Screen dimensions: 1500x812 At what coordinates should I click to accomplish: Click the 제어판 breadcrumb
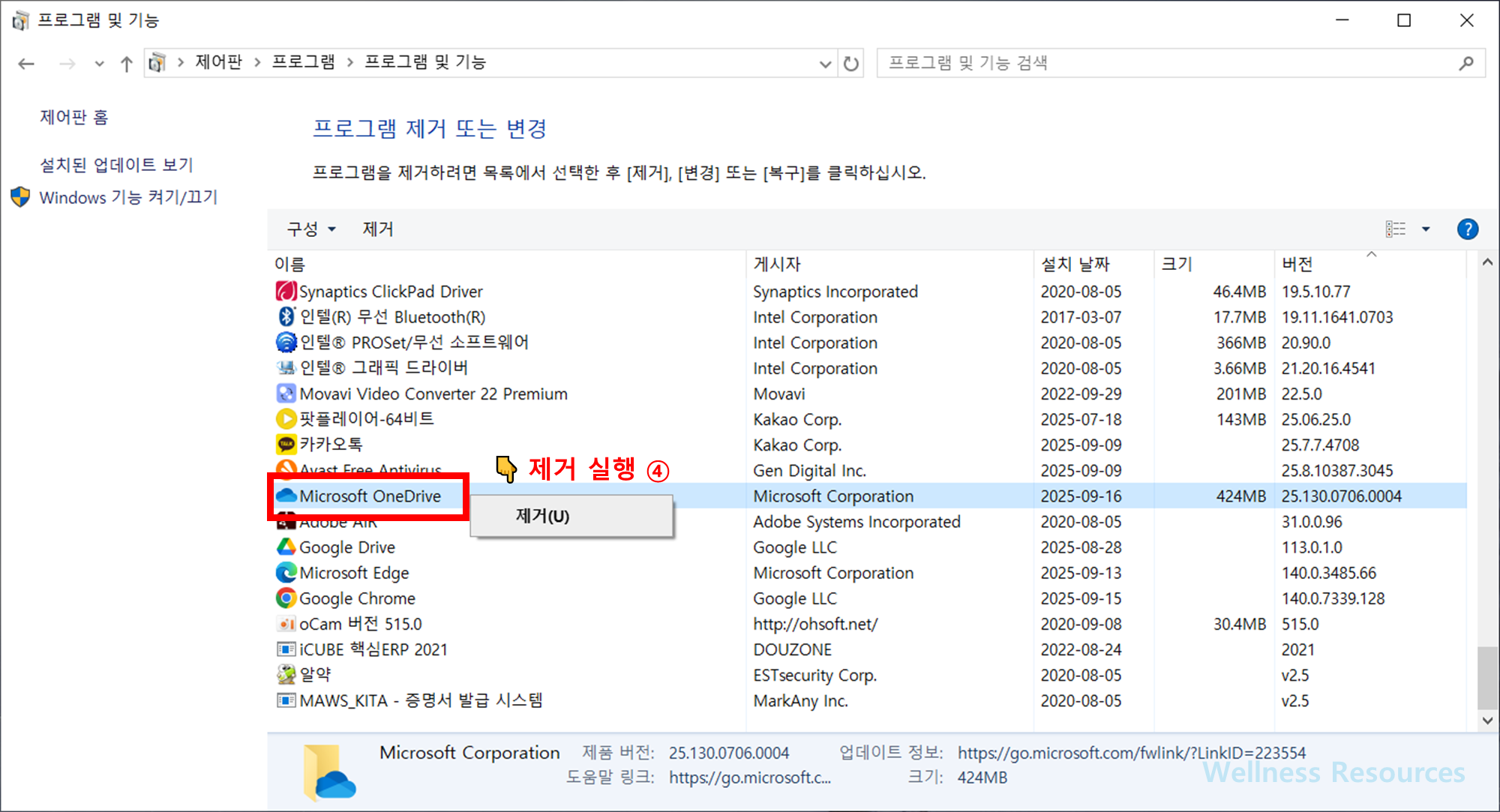pos(218,62)
